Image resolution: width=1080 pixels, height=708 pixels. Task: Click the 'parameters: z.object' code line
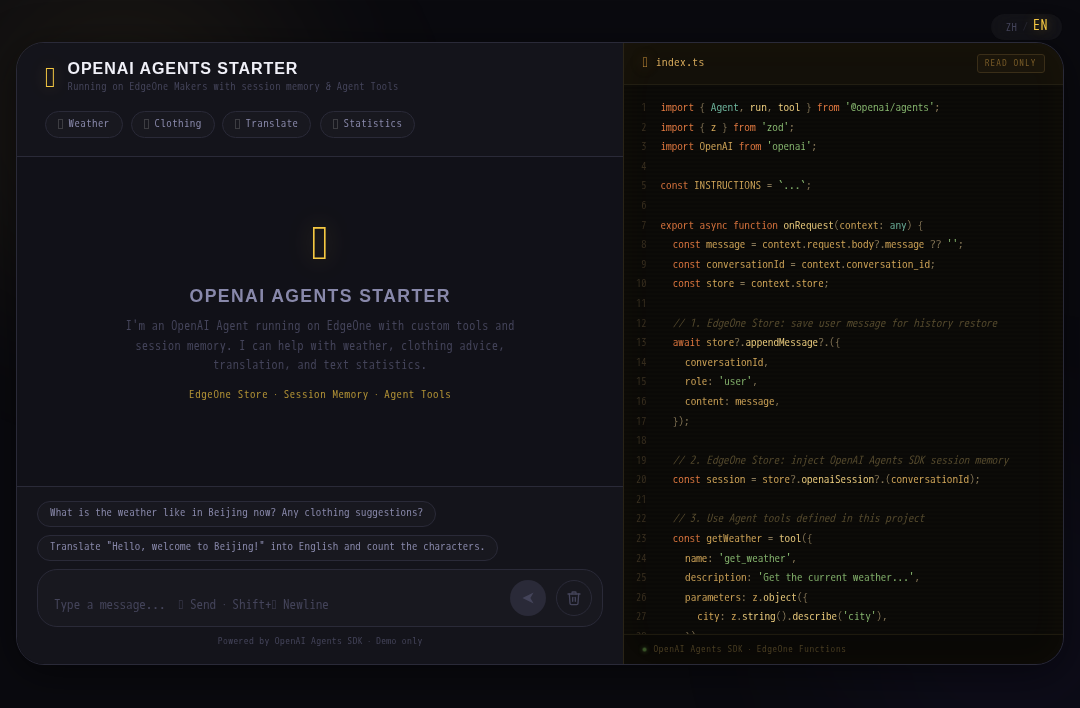746,598
